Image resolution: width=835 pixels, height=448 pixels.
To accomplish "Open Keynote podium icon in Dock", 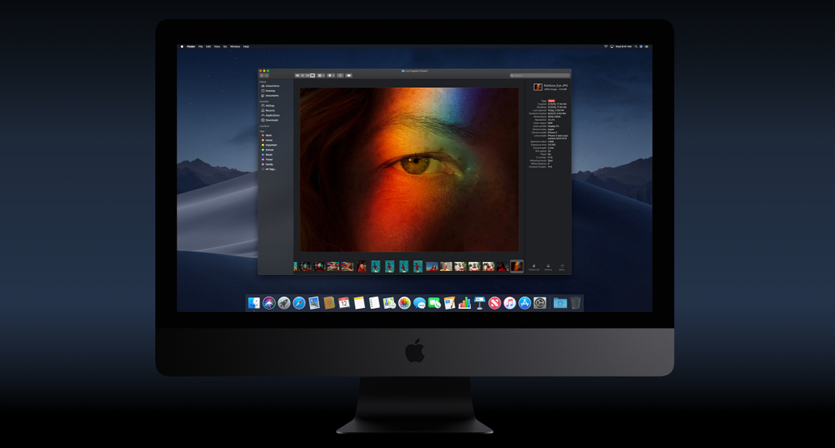I will tap(479, 303).
